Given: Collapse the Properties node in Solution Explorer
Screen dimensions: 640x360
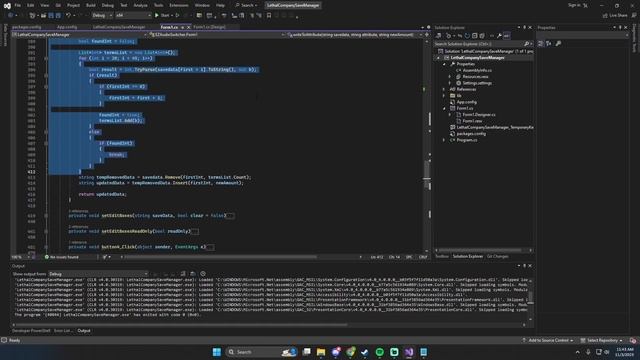Looking at the screenshot, I should pos(444,64).
